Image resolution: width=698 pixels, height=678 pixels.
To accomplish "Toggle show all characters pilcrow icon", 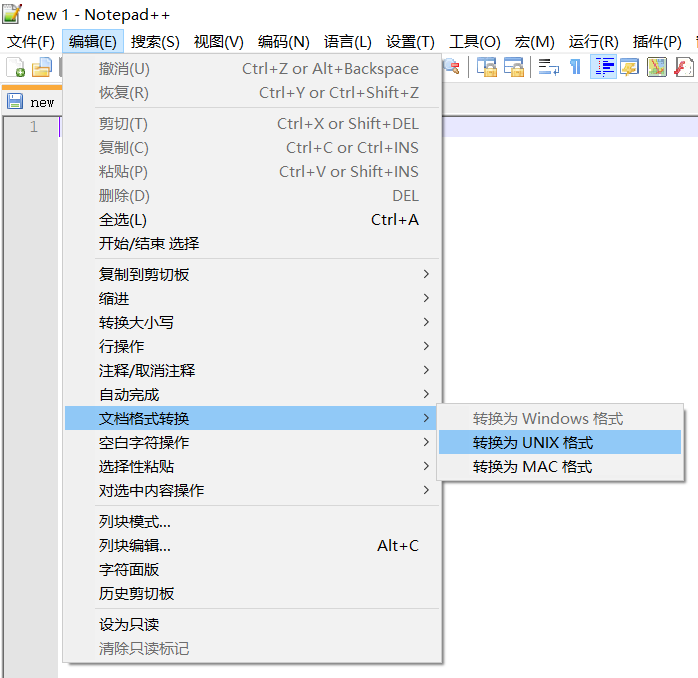I will click(x=575, y=68).
